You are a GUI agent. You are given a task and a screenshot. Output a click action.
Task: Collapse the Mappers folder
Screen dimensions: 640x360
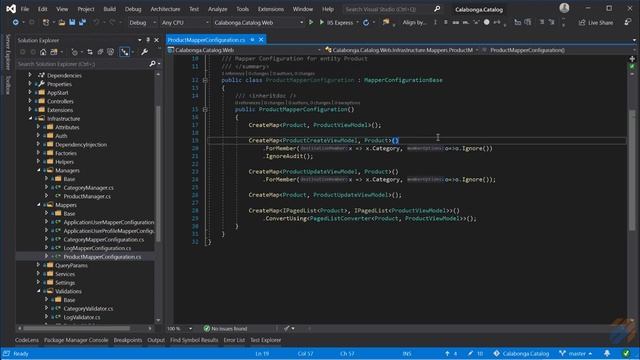[38, 204]
